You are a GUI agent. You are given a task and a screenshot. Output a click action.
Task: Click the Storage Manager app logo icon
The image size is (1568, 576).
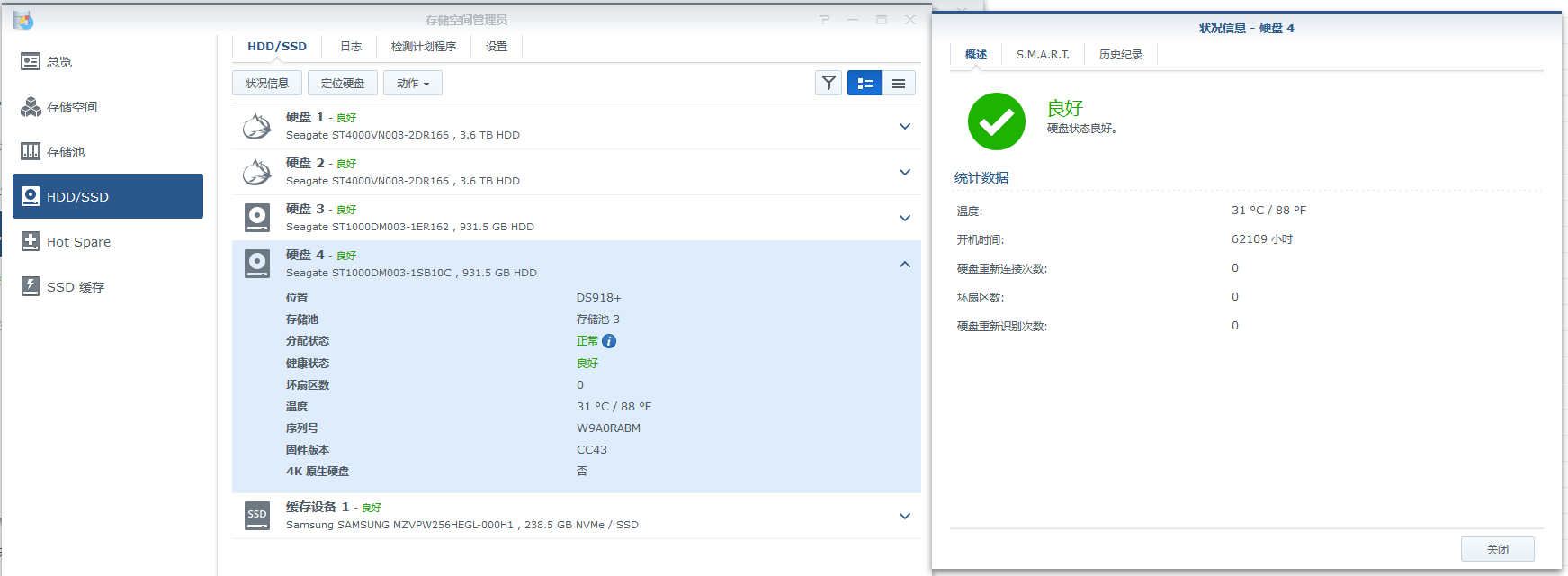23,20
